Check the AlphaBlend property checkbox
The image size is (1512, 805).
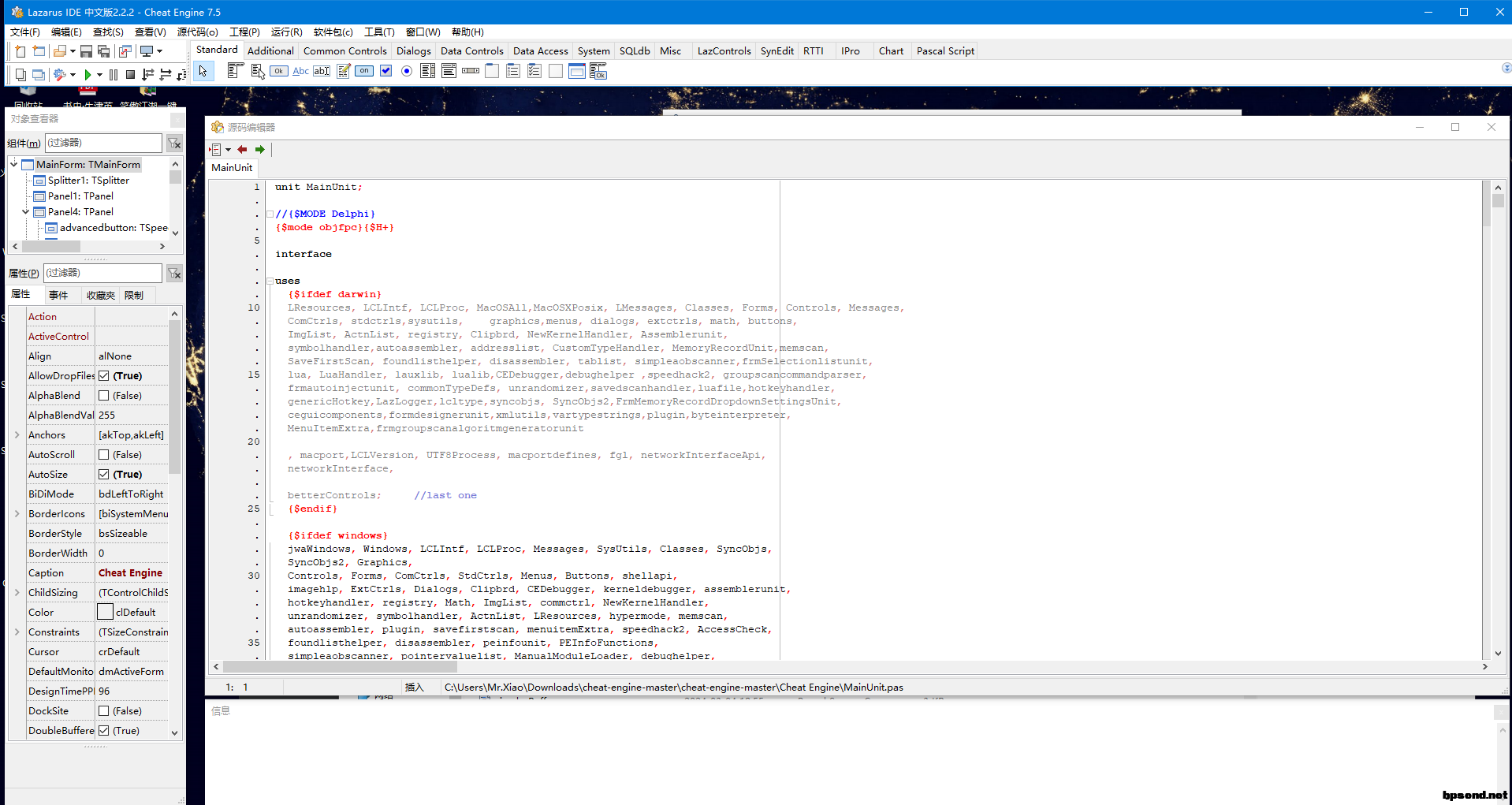tap(103, 396)
